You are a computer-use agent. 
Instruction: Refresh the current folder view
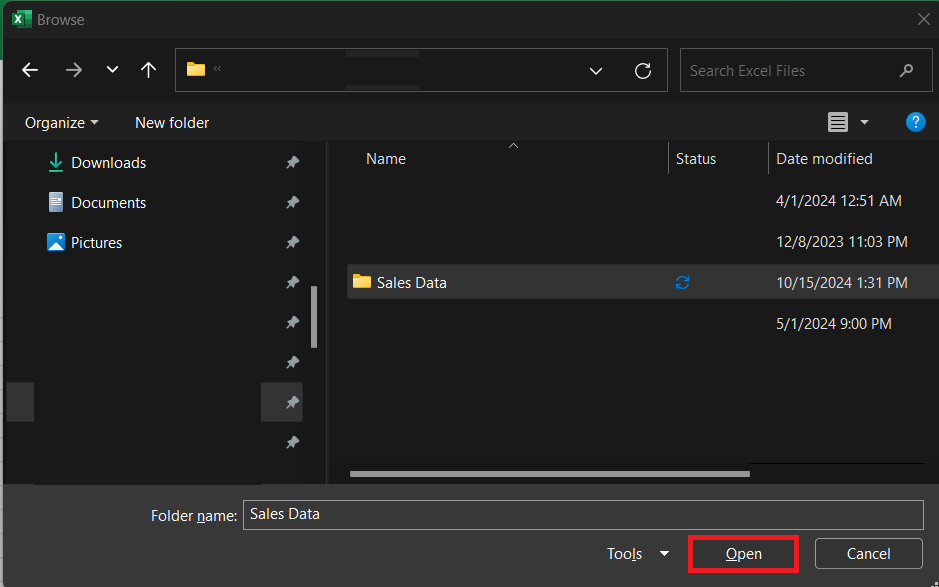pos(643,71)
